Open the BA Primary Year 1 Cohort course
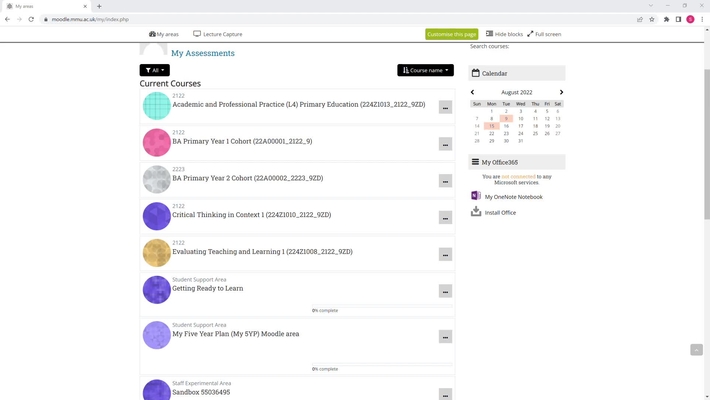This screenshot has width=710, height=400. 242,141
